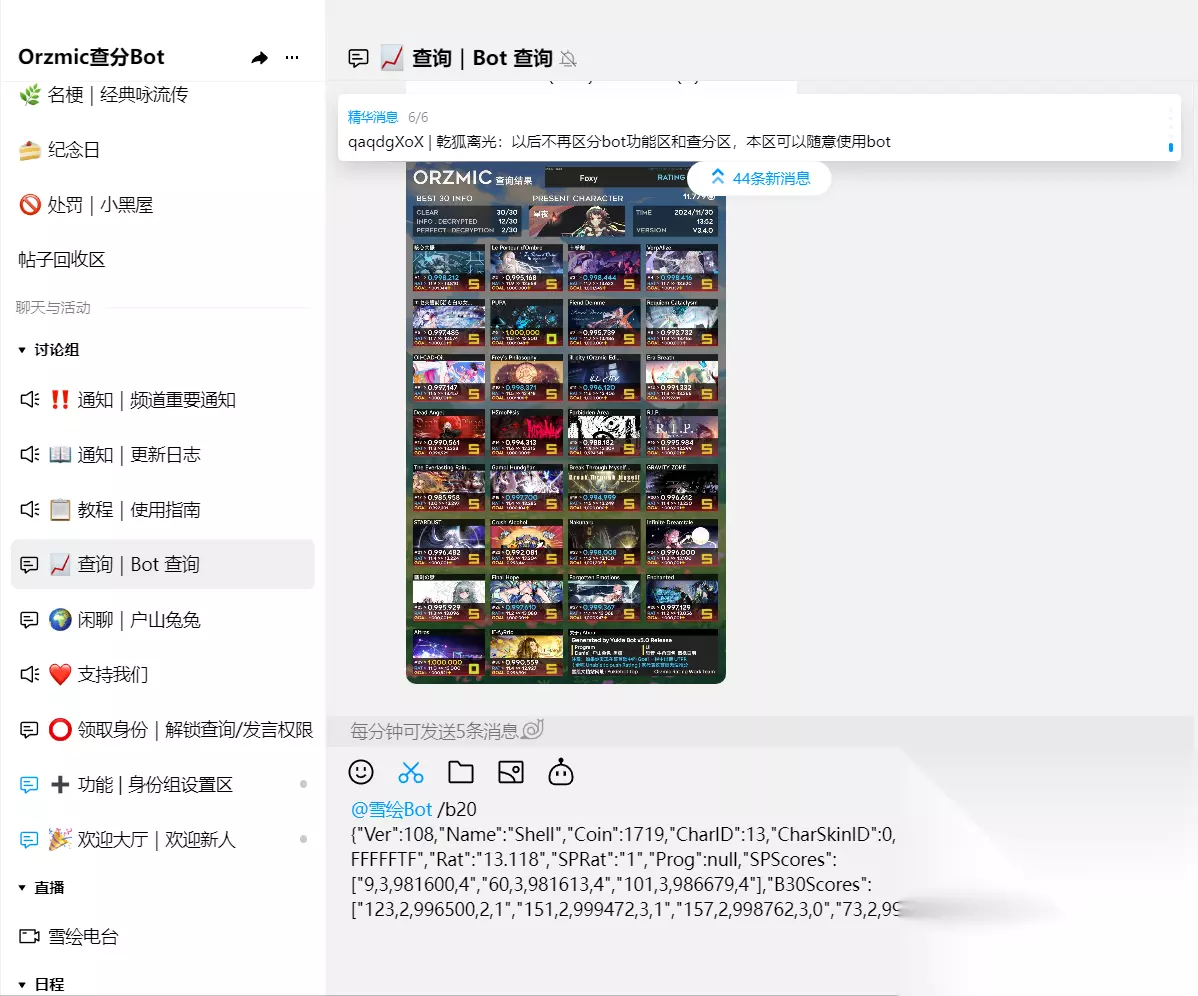
Task: Open the robot bot commands icon
Action: coord(561,771)
